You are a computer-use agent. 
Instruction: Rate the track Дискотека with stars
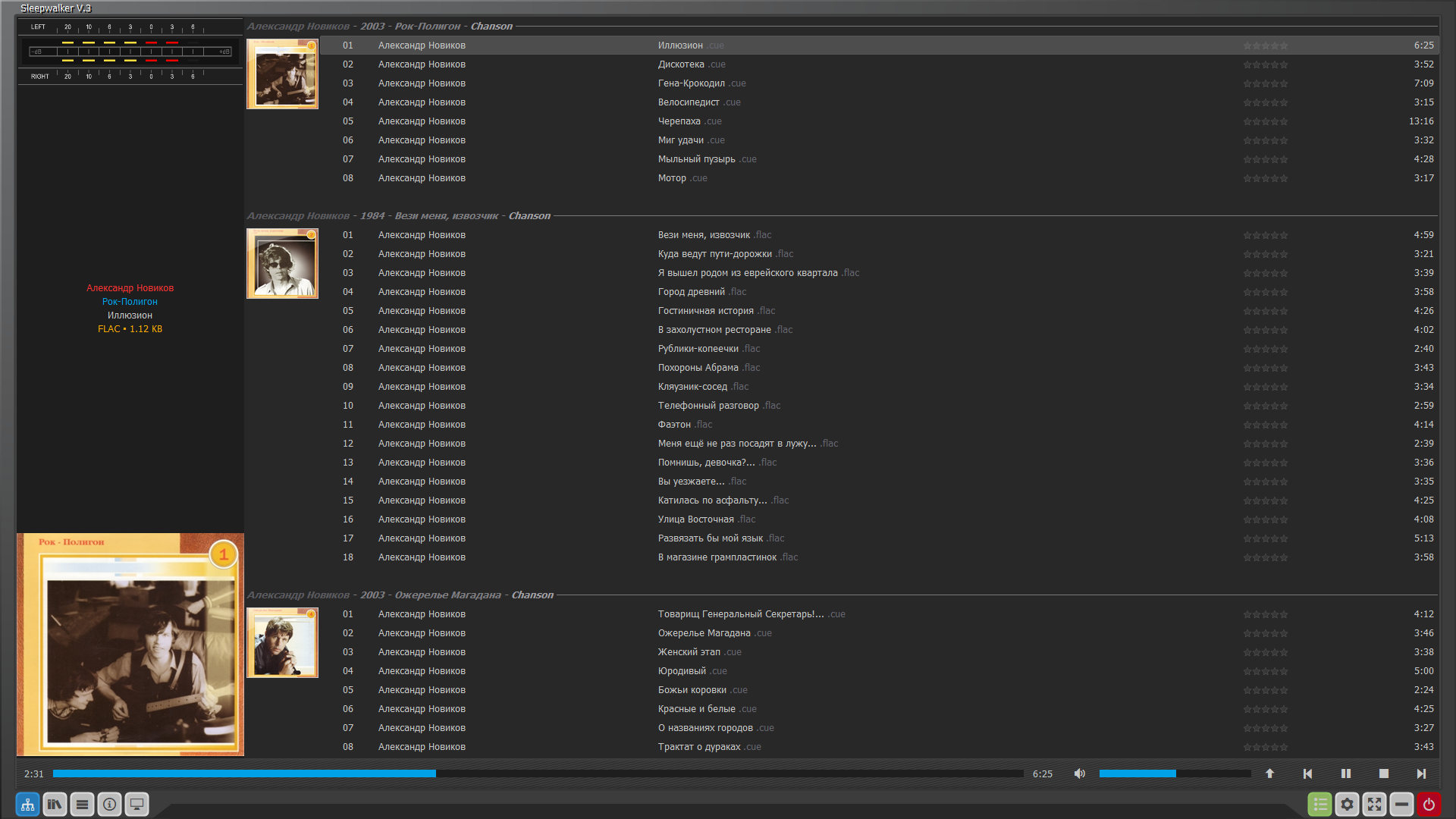[1265, 64]
